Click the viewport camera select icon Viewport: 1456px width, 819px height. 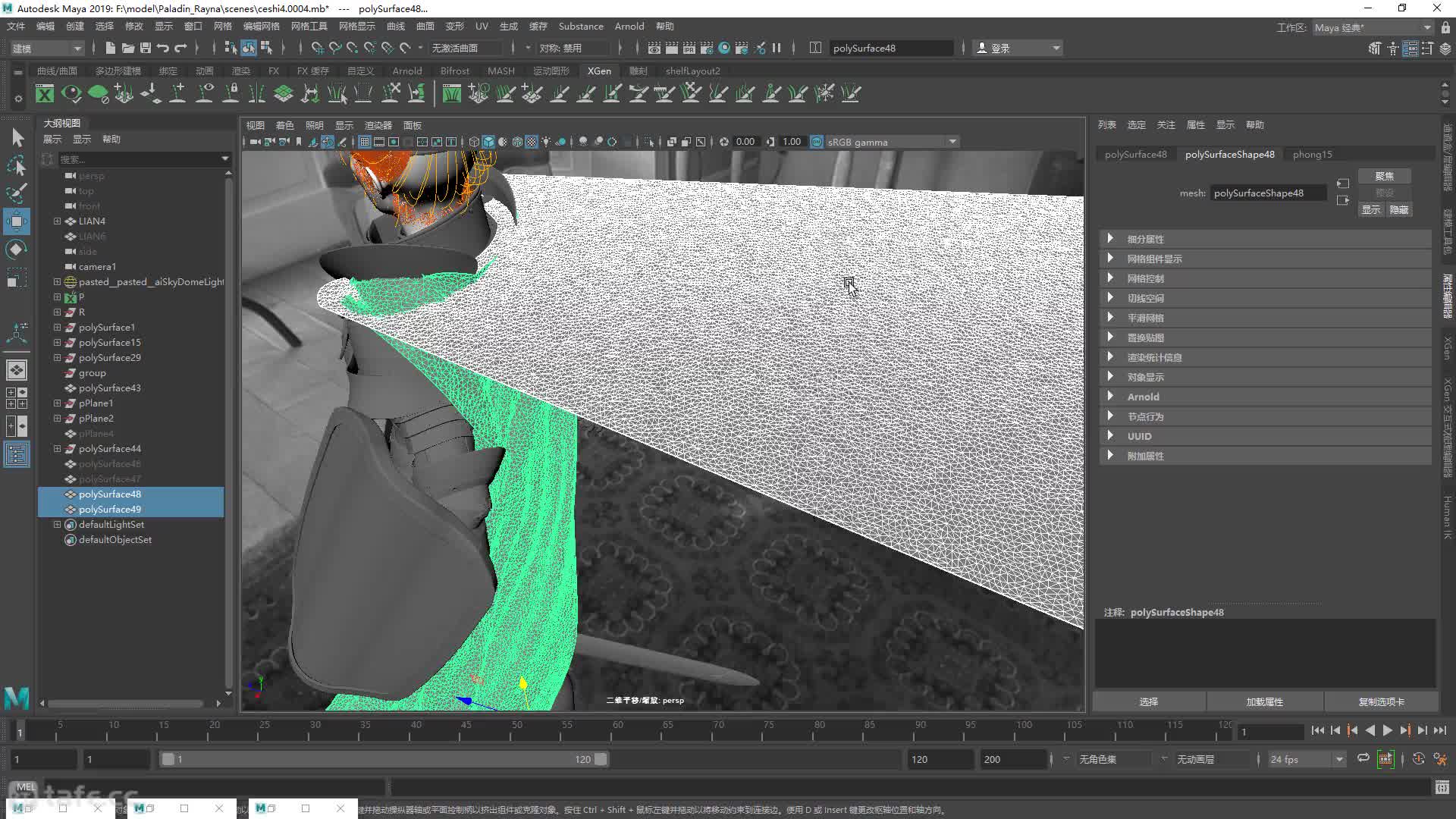255,142
